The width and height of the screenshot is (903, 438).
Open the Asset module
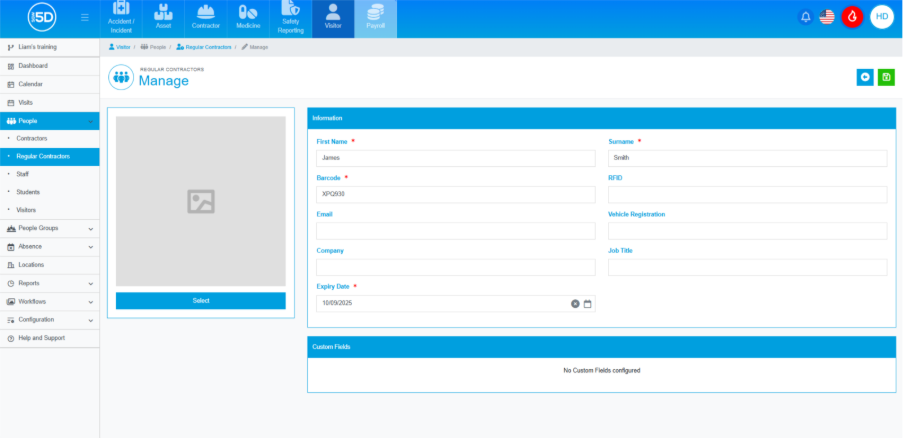click(x=163, y=19)
